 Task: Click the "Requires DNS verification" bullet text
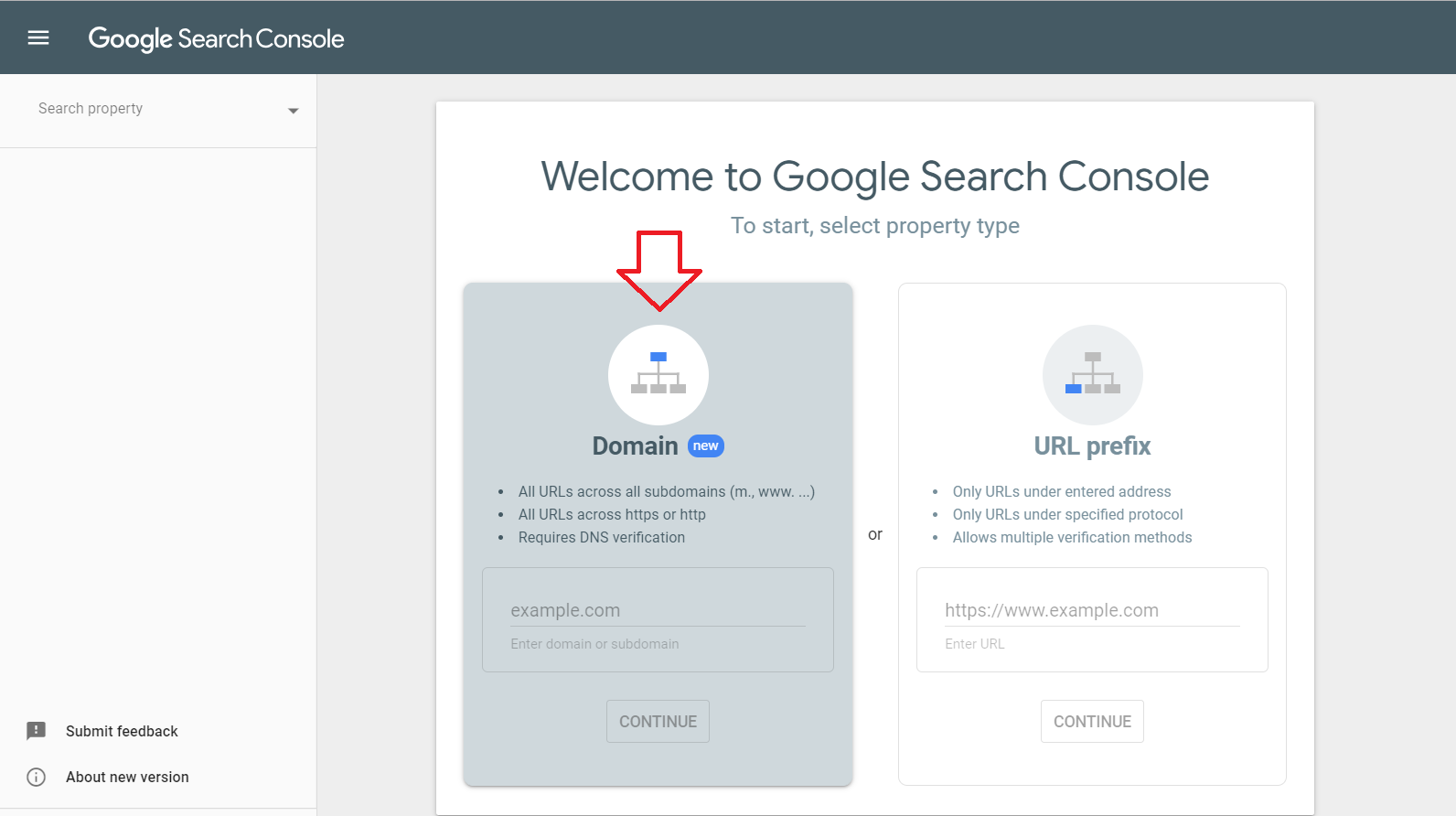pyautogui.click(x=601, y=537)
